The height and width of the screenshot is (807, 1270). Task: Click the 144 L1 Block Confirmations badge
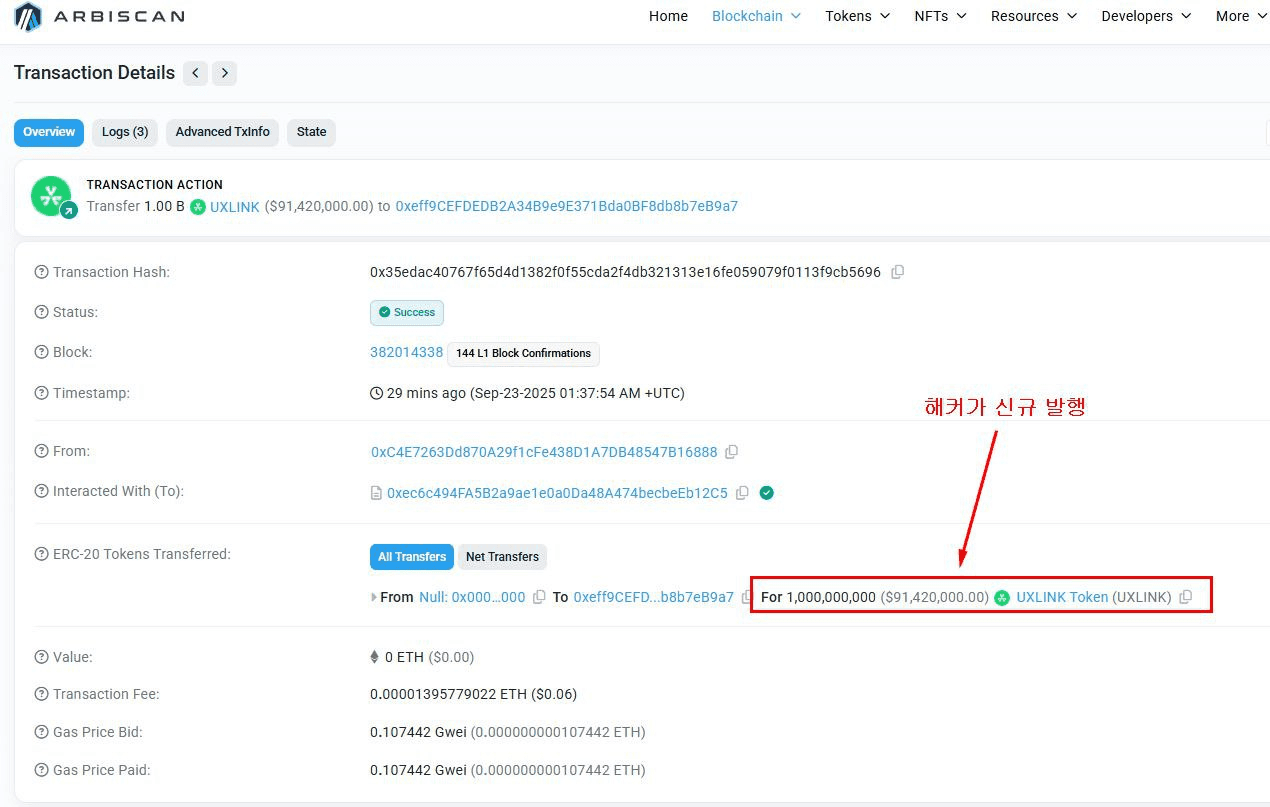[523, 353]
